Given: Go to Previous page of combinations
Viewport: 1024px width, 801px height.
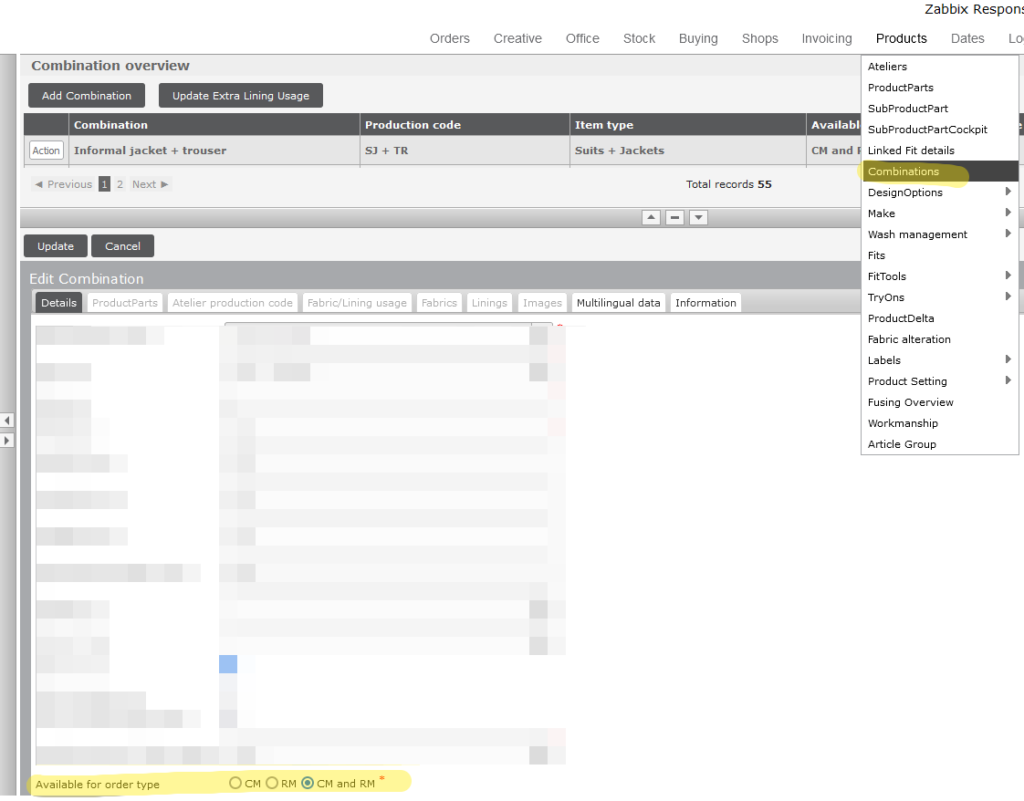Looking at the screenshot, I should (63, 184).
